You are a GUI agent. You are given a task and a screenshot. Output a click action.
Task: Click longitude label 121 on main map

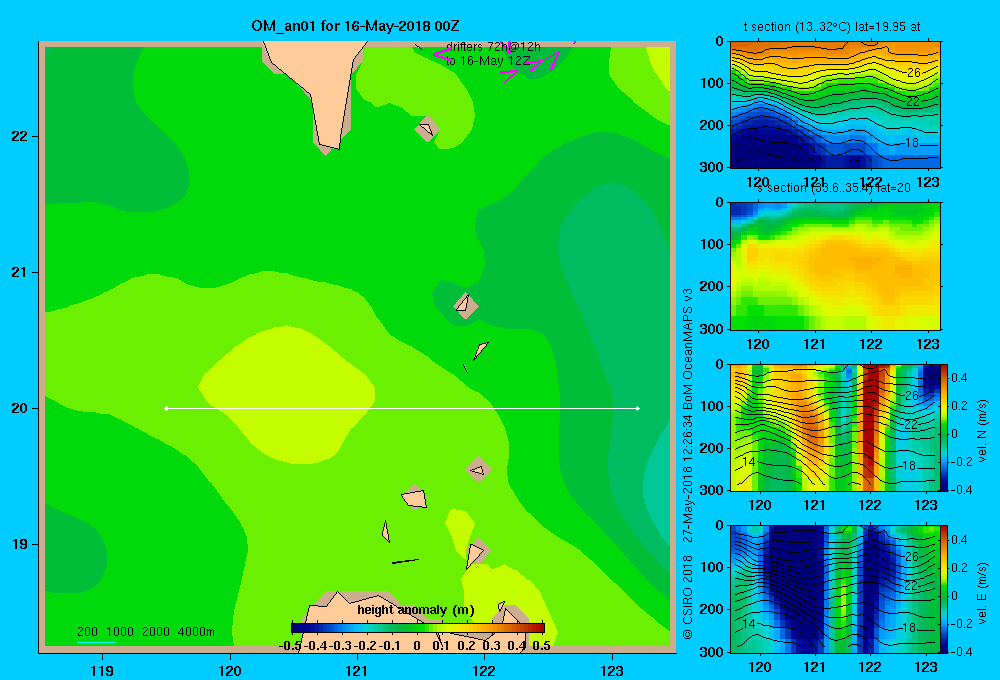[x=357, y=670]
